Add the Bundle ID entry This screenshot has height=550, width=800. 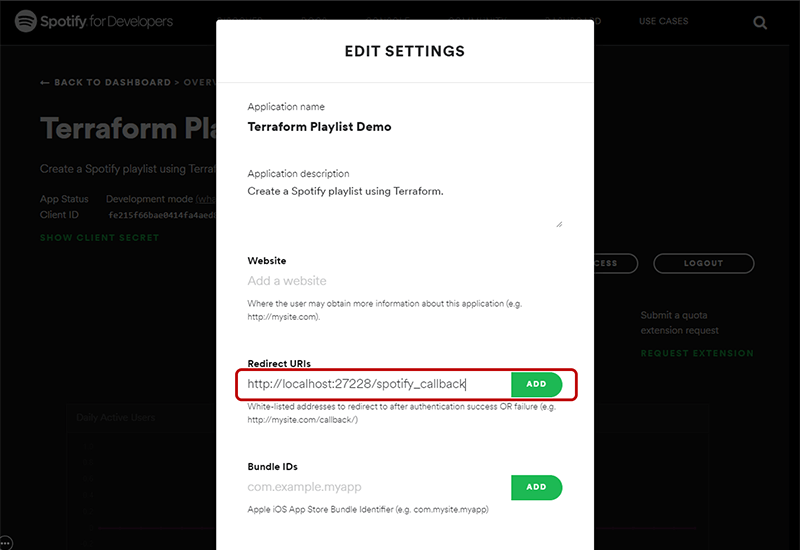coord(536,487)
